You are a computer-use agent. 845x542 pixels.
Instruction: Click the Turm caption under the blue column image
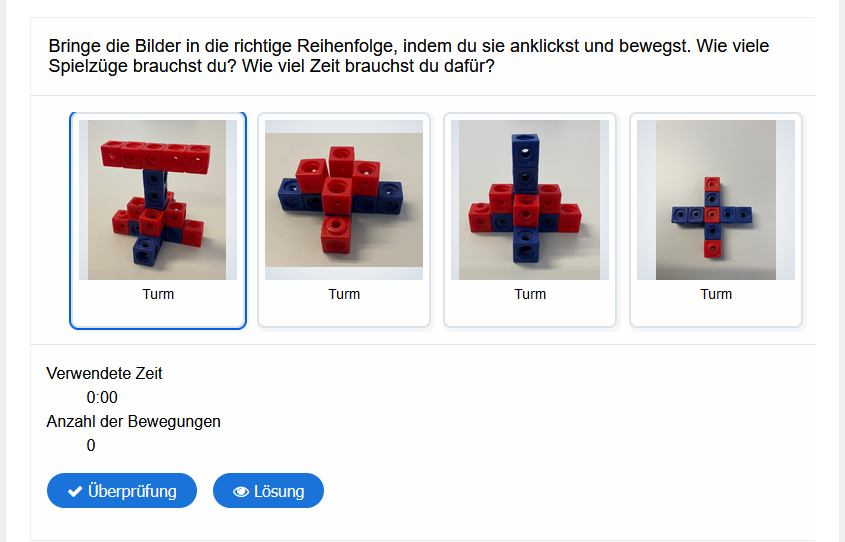pos(530,294)
